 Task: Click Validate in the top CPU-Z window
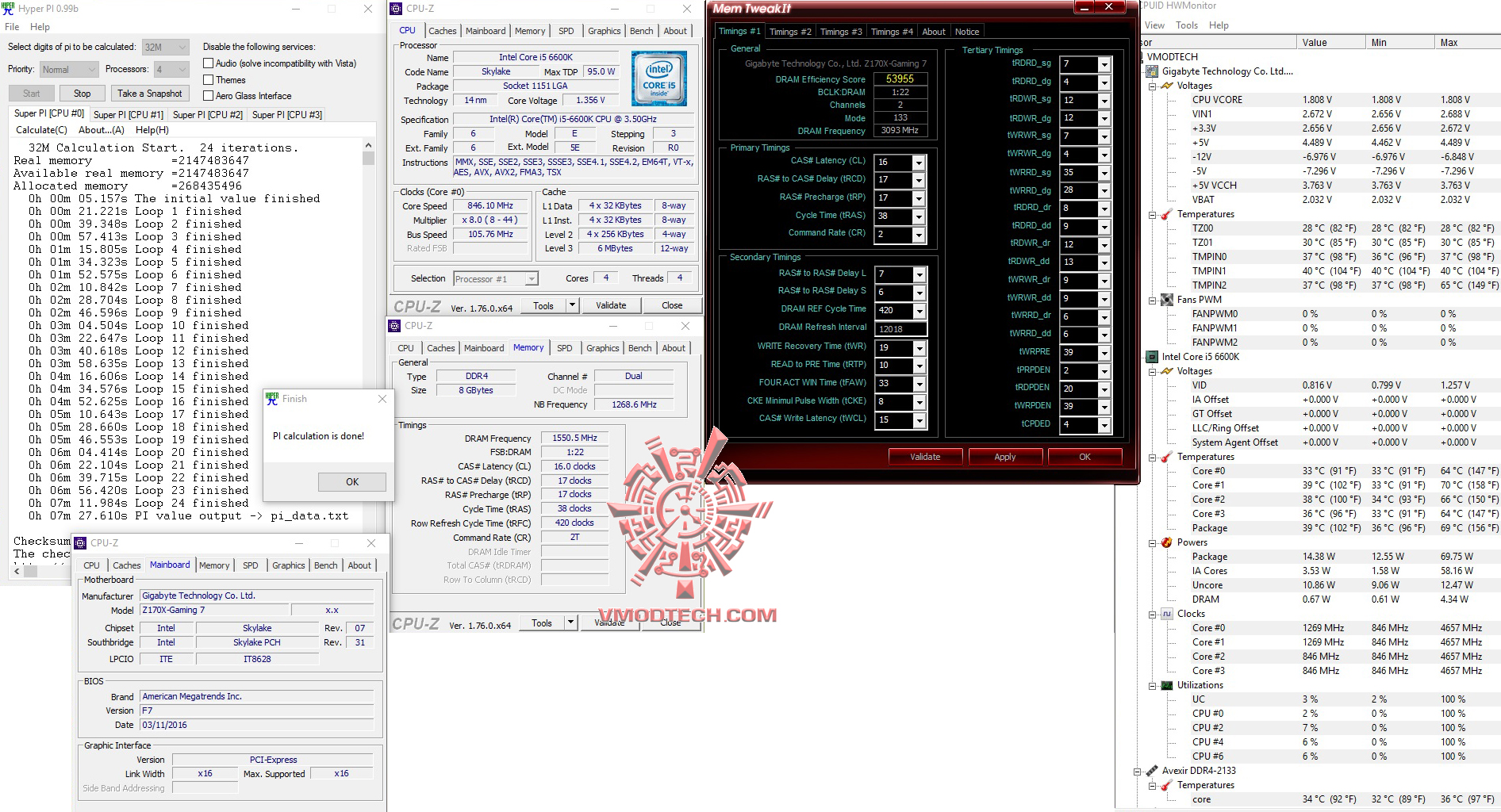coord(611,305)
